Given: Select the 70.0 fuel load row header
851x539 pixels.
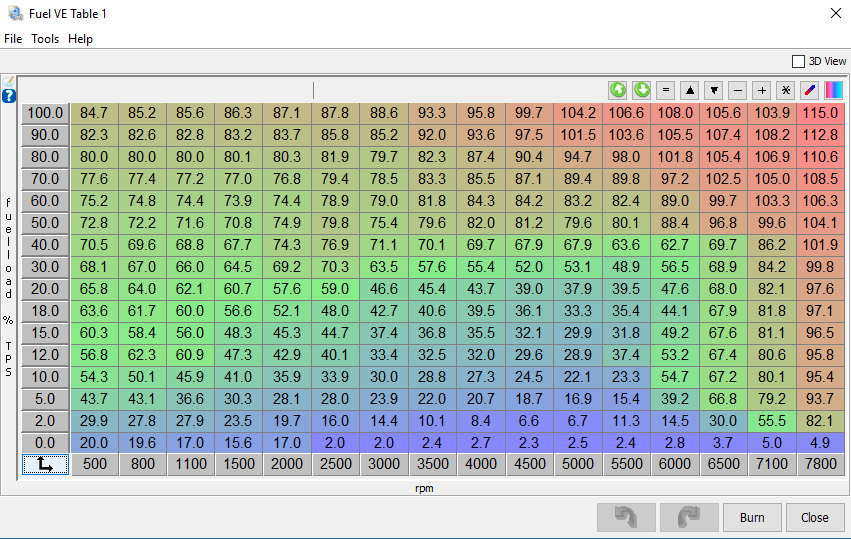Looking at the screenshot, I should pos(46,179).
